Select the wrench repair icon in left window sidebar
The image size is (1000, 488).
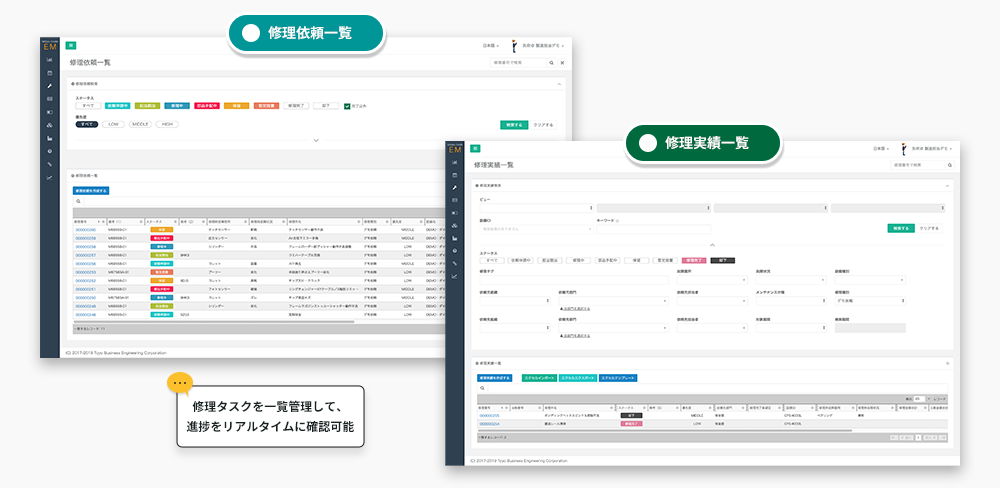coord(49,85)
